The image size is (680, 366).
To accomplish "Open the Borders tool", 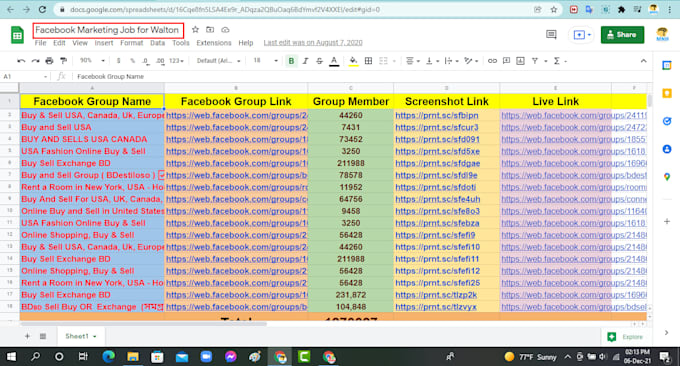I will point(368,61).
